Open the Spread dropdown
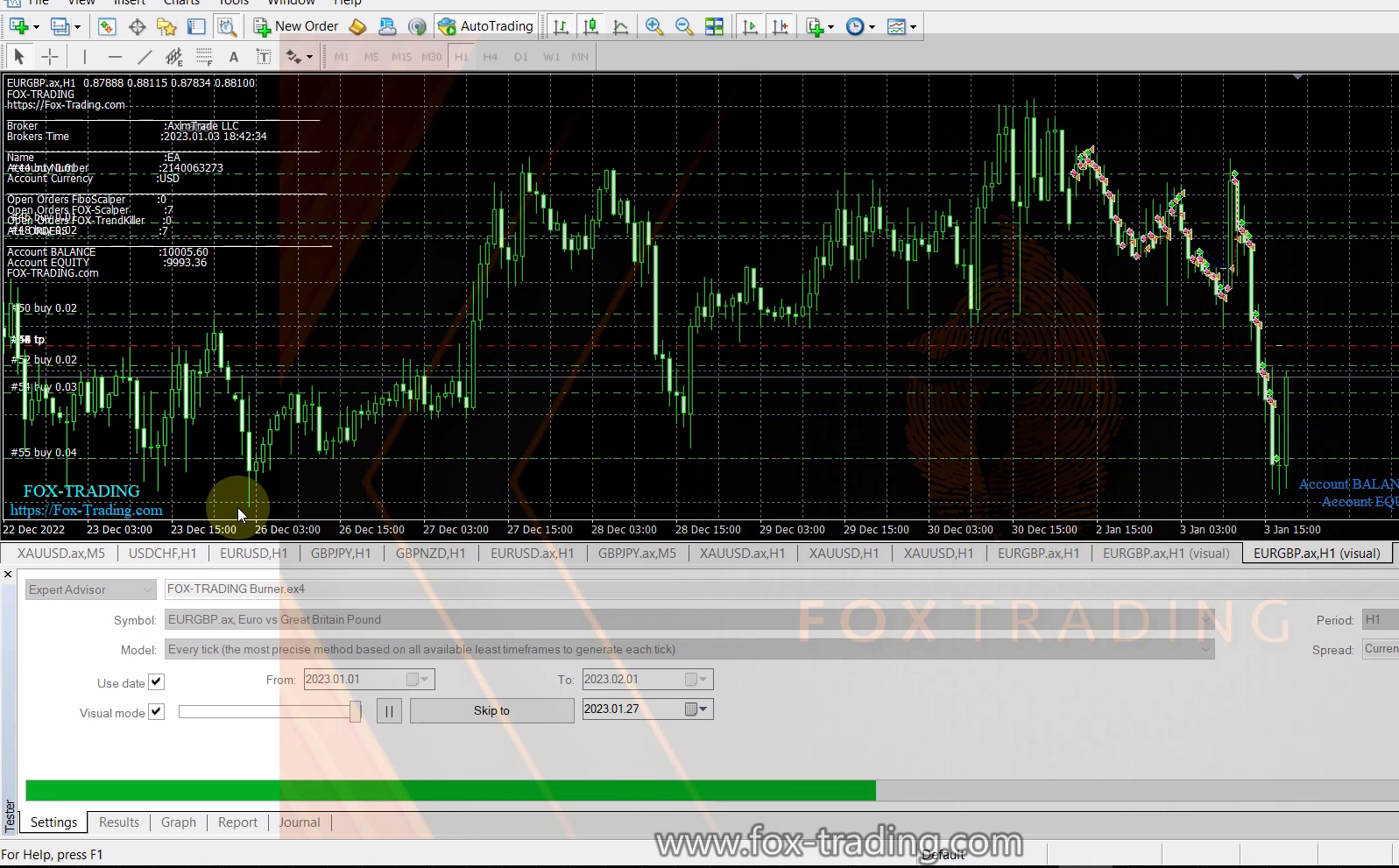The height and width of the screenshot is (868, 1399). [1381, 649]
